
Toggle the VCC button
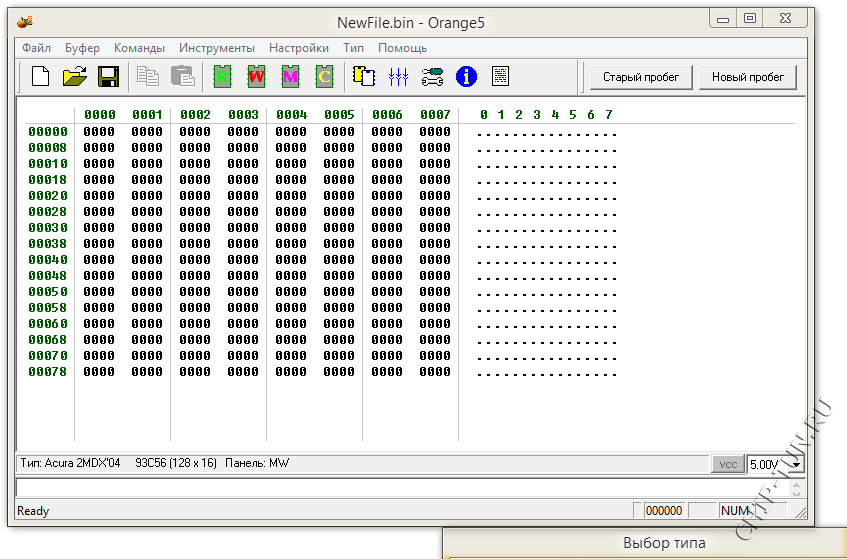coord(727,464)
